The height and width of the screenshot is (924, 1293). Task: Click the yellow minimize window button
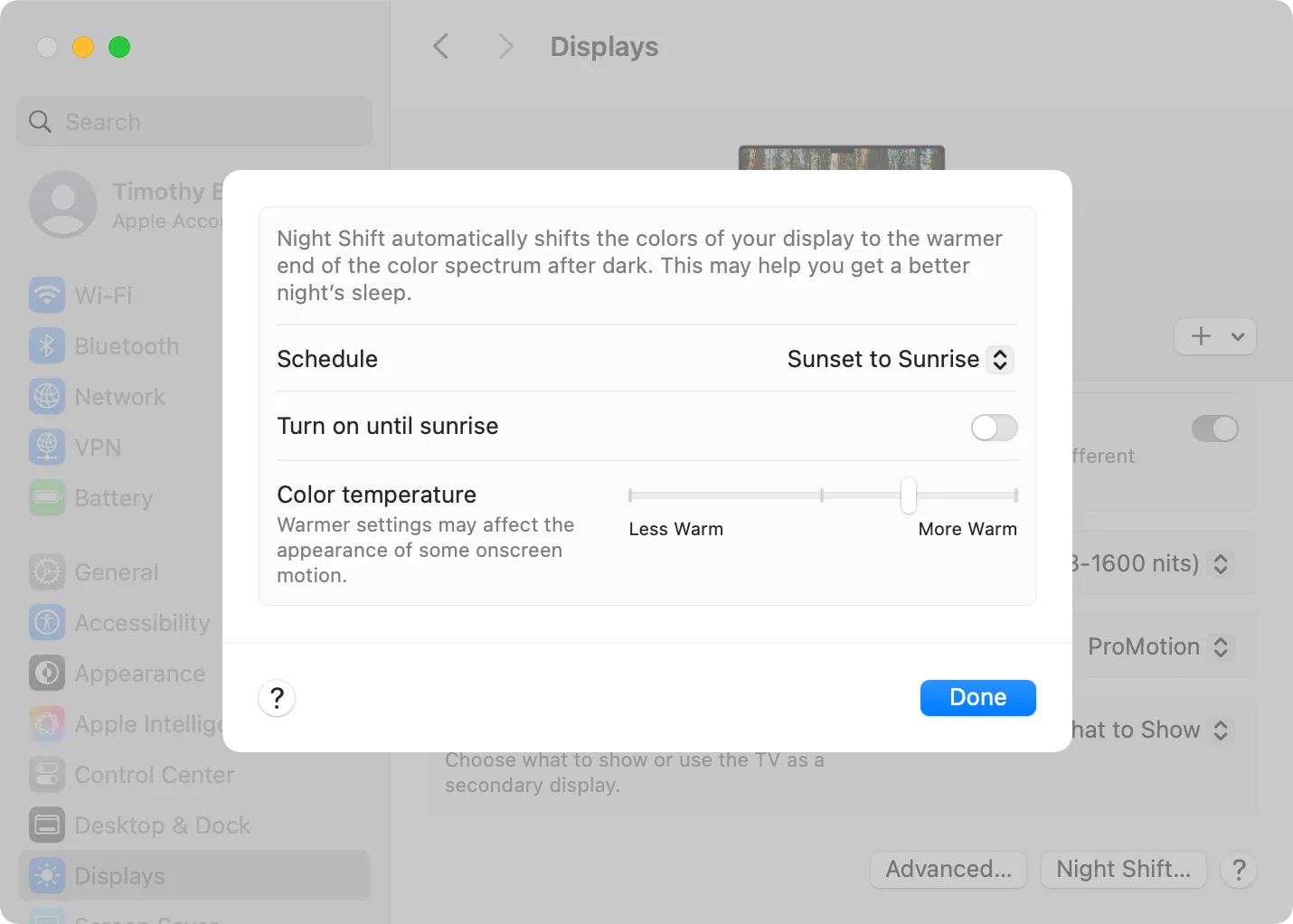point(83,47)
